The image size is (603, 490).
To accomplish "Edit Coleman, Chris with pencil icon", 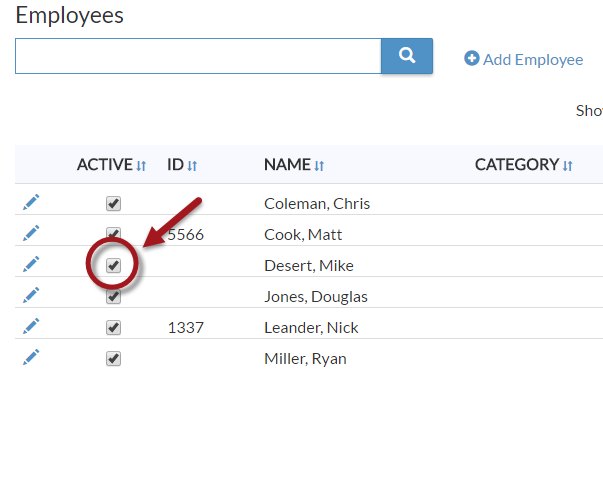I will [31, 202].
